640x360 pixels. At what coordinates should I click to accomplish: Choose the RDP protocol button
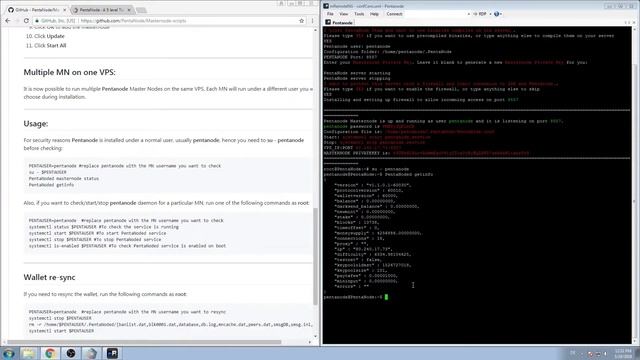pos(480,14)
